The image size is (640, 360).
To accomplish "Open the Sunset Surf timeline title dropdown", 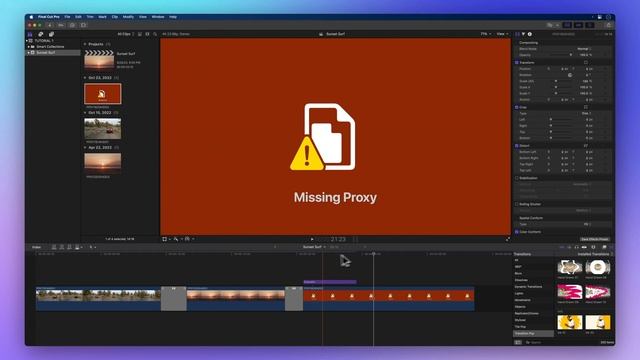I will point(314,247).
